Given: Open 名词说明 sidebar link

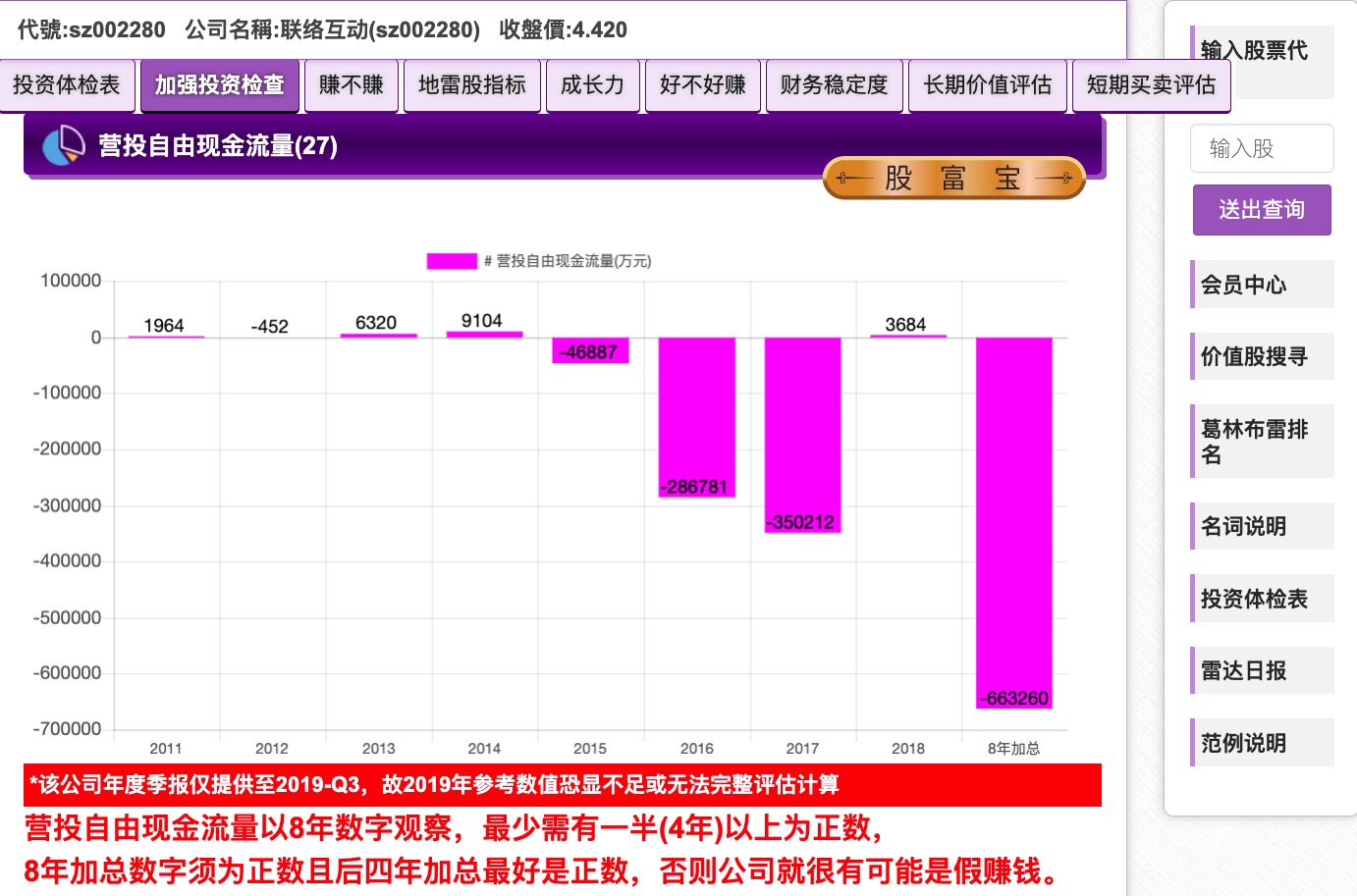Looking at the screenshot, I should click(1262, 526).
